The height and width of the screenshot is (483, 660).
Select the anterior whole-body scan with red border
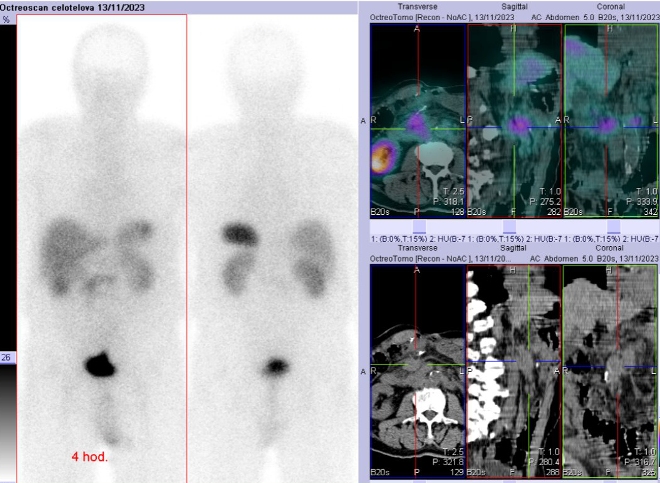[x=101, y=248]
